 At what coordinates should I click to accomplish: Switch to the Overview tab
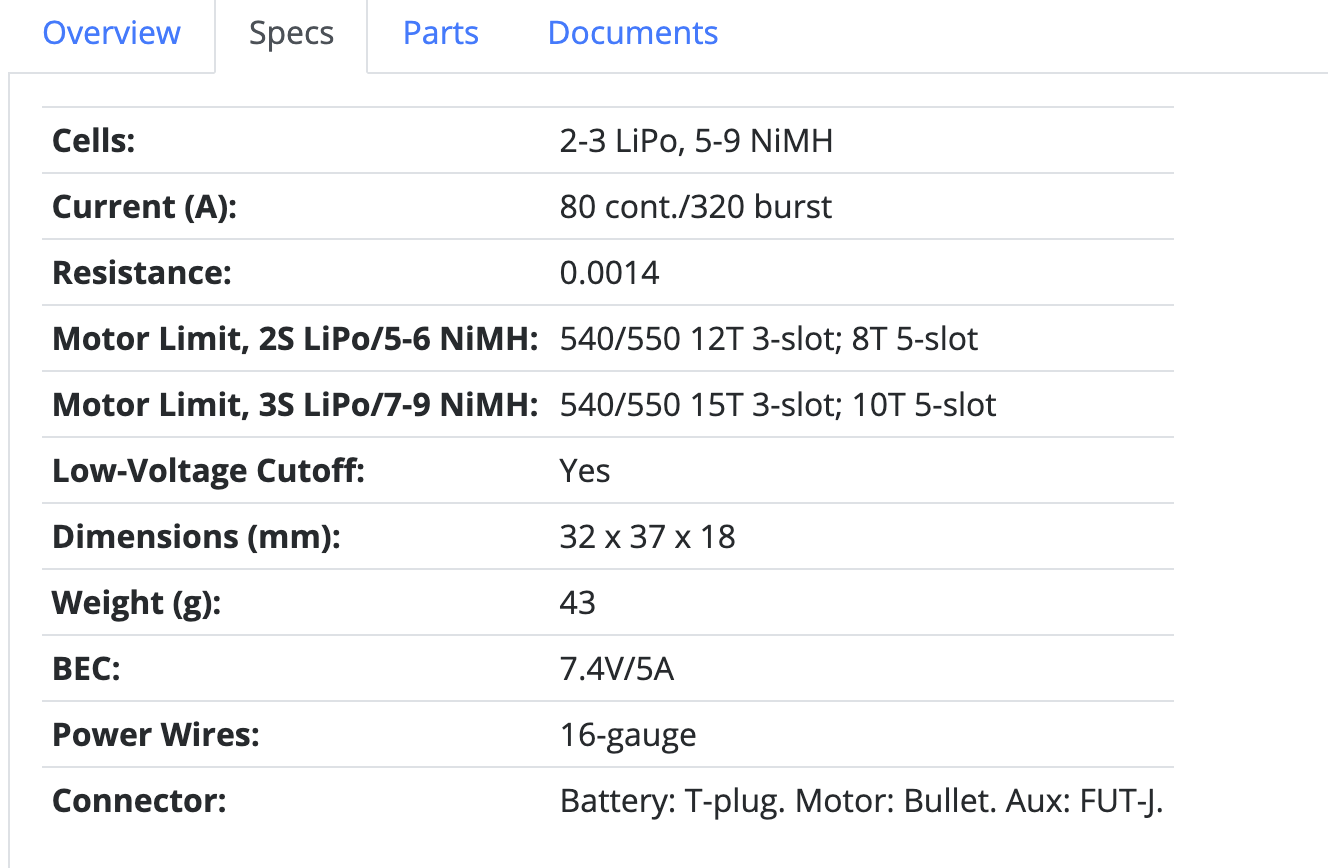pyautogui.click(x=111, y=33)
